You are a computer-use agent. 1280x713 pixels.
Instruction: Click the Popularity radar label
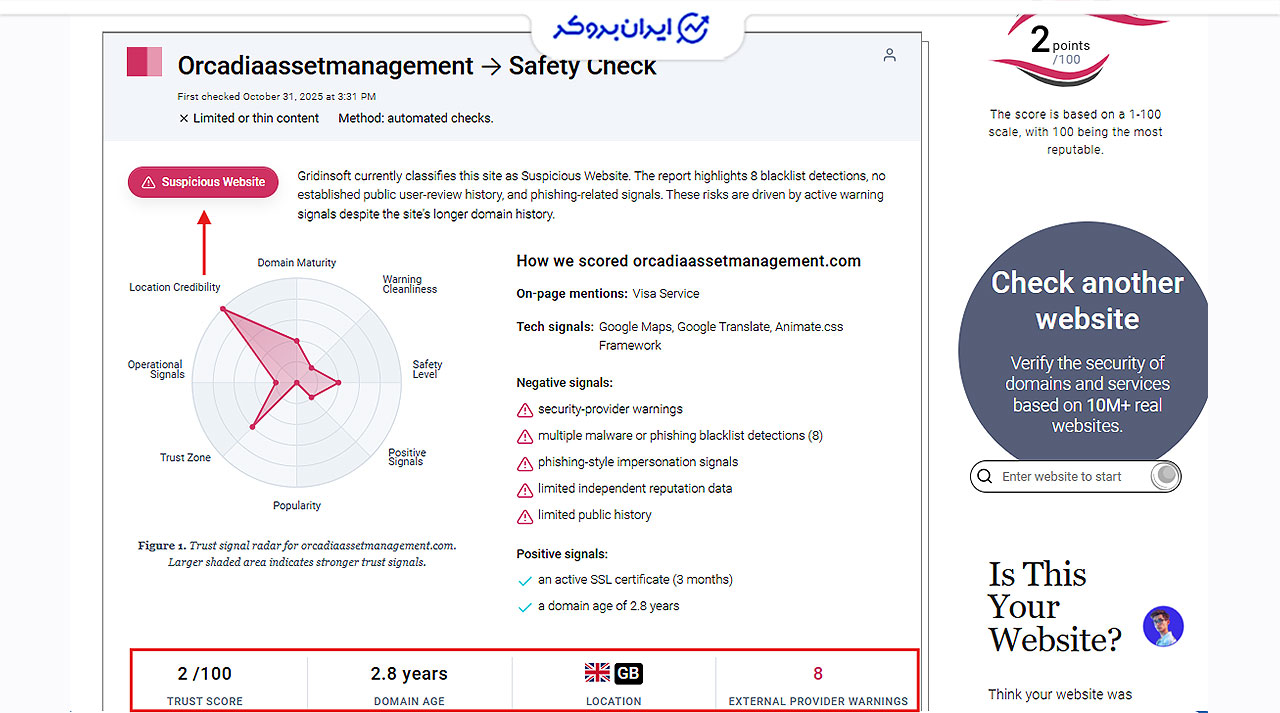(297, 506)
